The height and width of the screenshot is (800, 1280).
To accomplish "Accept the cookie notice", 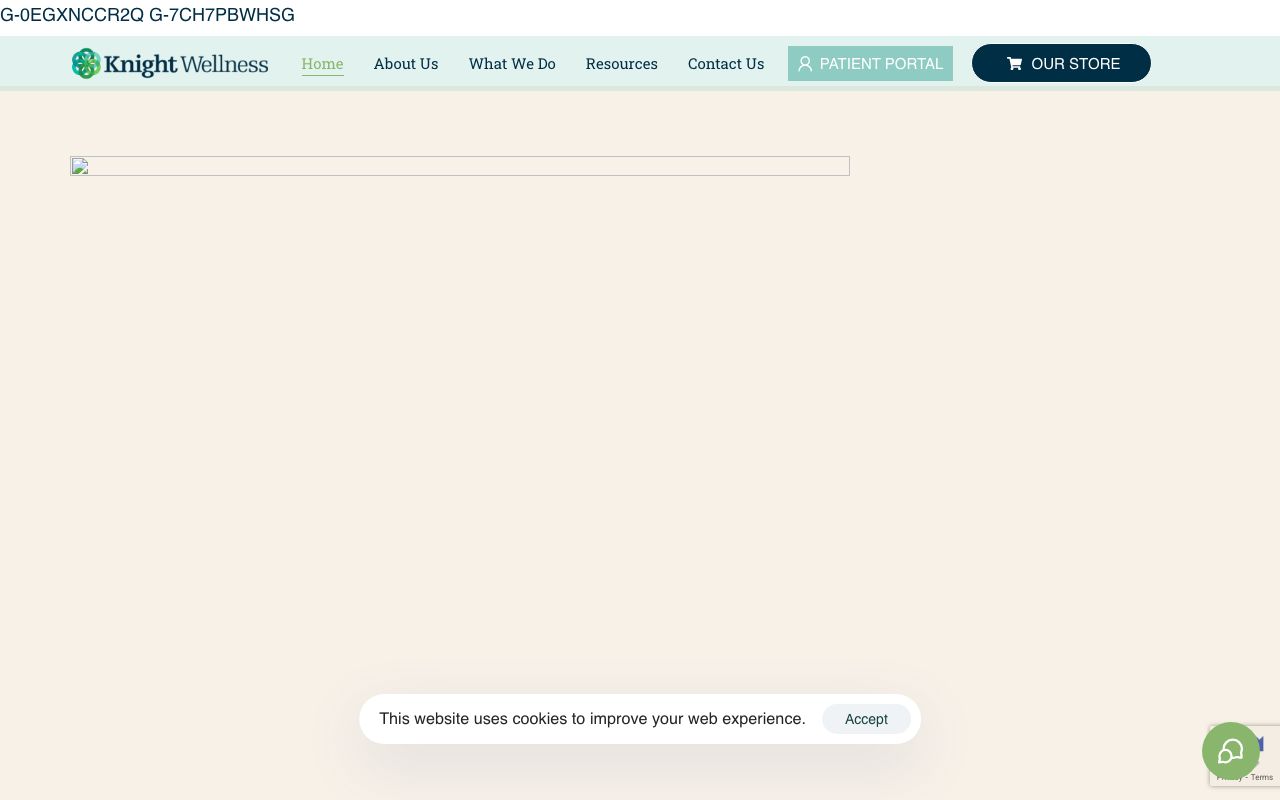I will [866, 719].
